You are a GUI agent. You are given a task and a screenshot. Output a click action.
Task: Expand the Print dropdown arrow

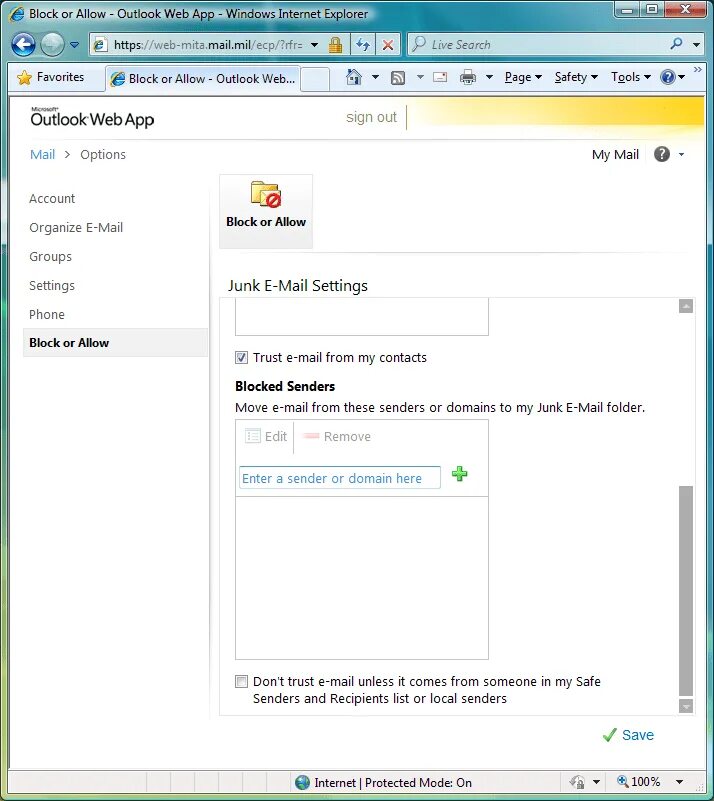tap(489, 77)
